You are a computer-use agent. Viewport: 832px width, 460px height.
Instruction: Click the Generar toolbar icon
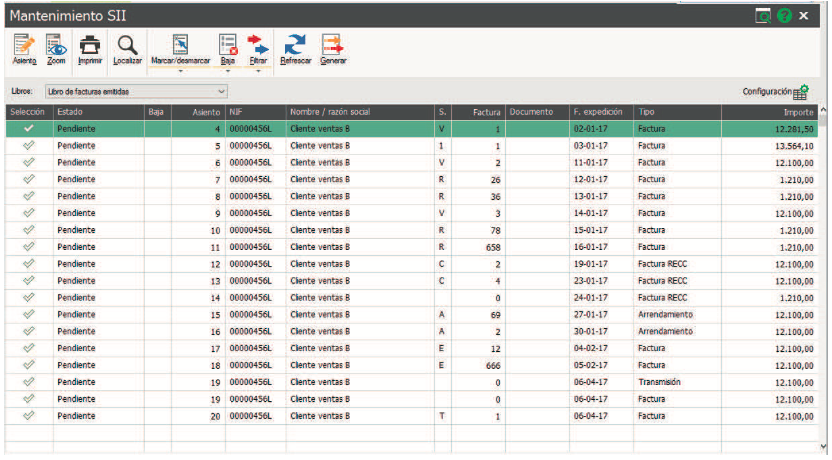(333, 50)
